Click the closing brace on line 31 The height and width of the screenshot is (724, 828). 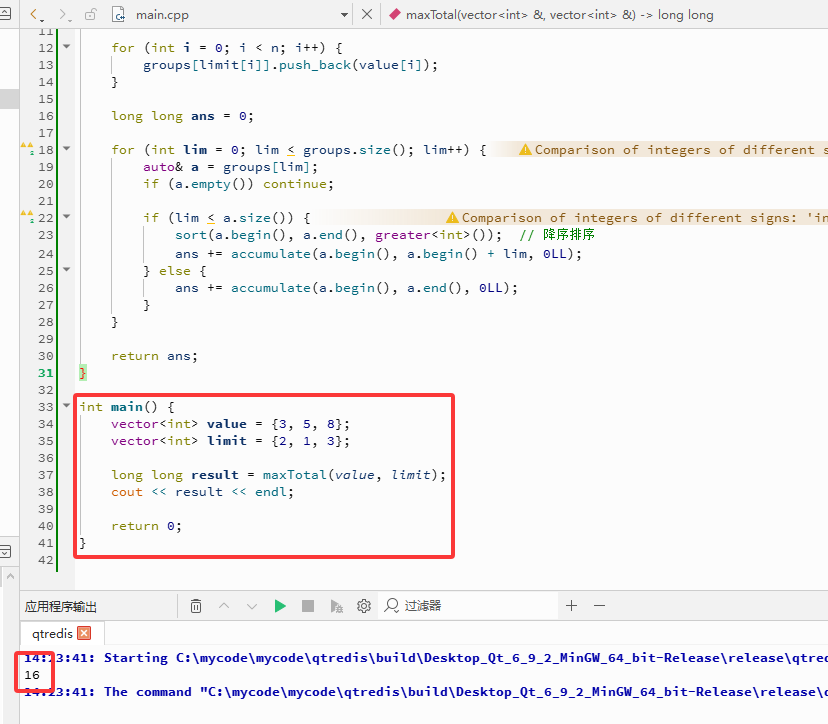[x=82, y=373]
